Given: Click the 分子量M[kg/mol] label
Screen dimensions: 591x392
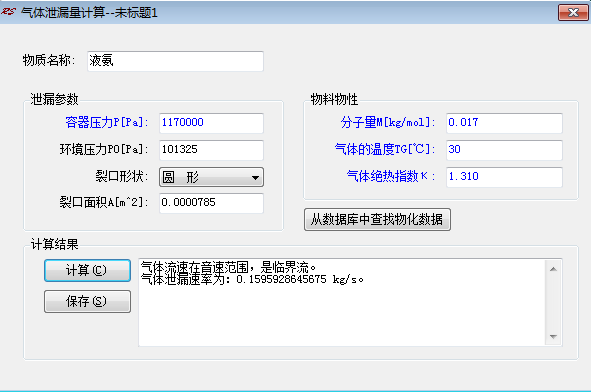Looking at the screenshot, I should tap(388, 122).
